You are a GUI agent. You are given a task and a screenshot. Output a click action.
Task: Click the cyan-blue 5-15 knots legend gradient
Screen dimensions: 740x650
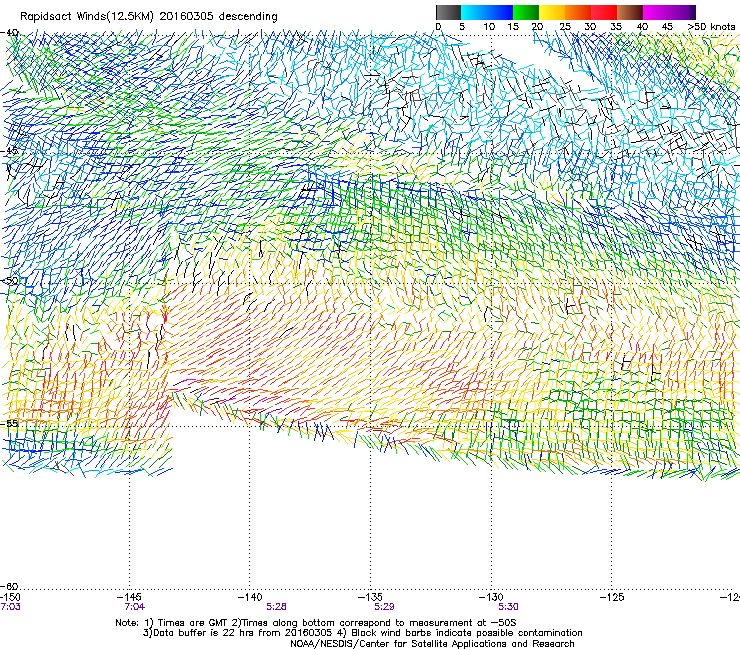click(487, 12)
